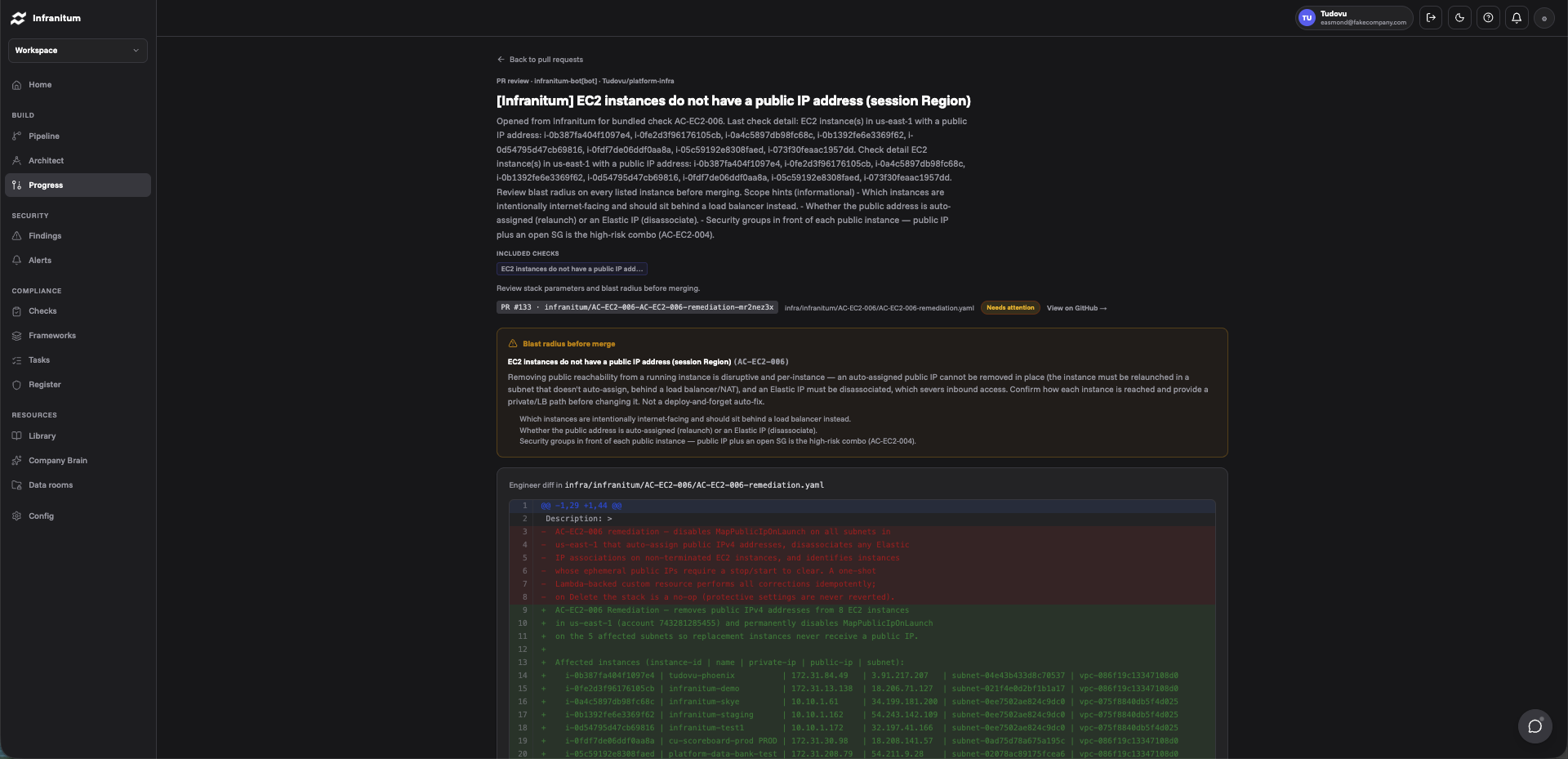Viewport: 1568px width, 759px height.
Task: Click diff line 16 with infranitum-skye
Action: (x=862, y=702)
